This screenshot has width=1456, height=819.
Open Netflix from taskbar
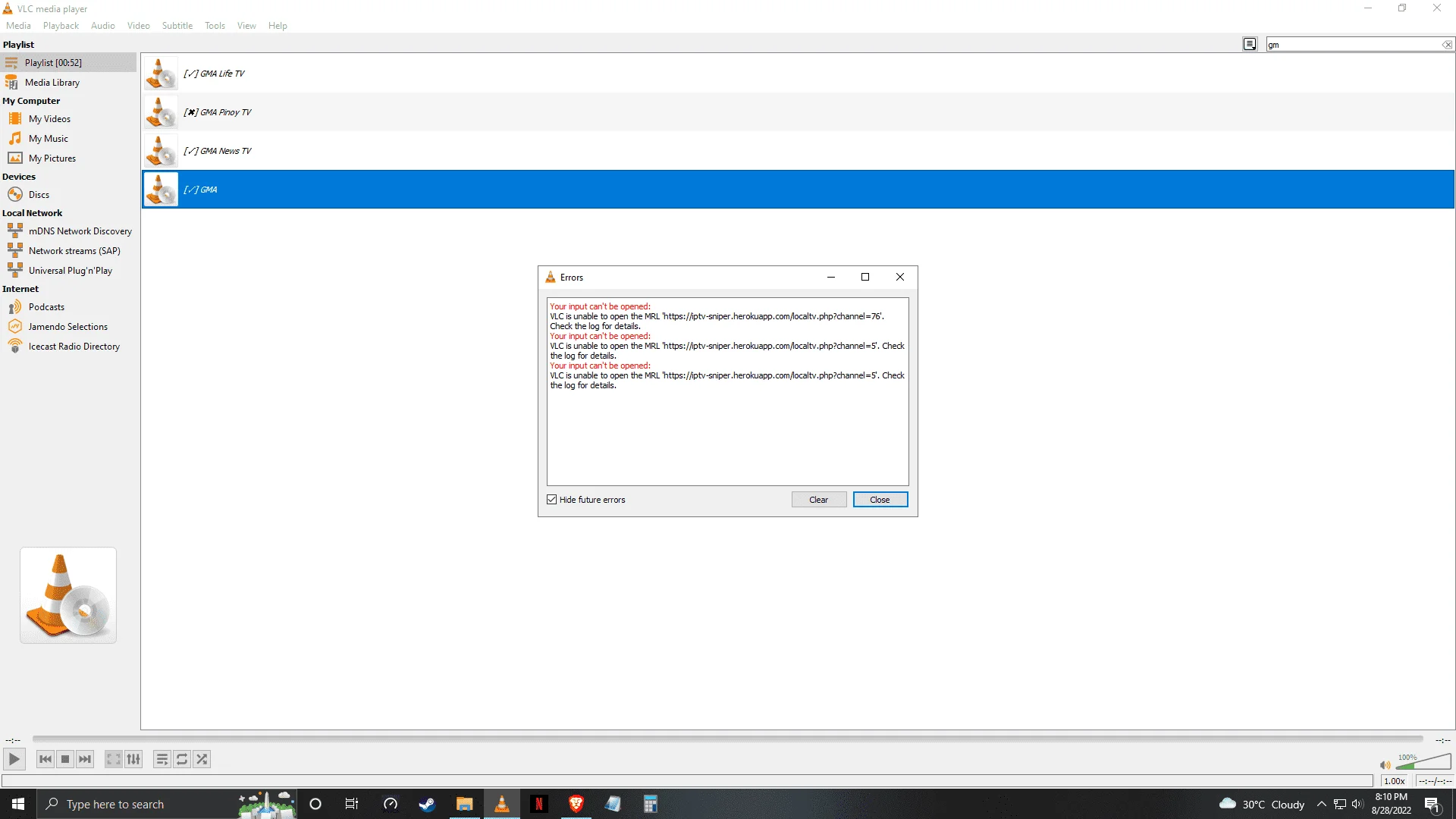539,804
